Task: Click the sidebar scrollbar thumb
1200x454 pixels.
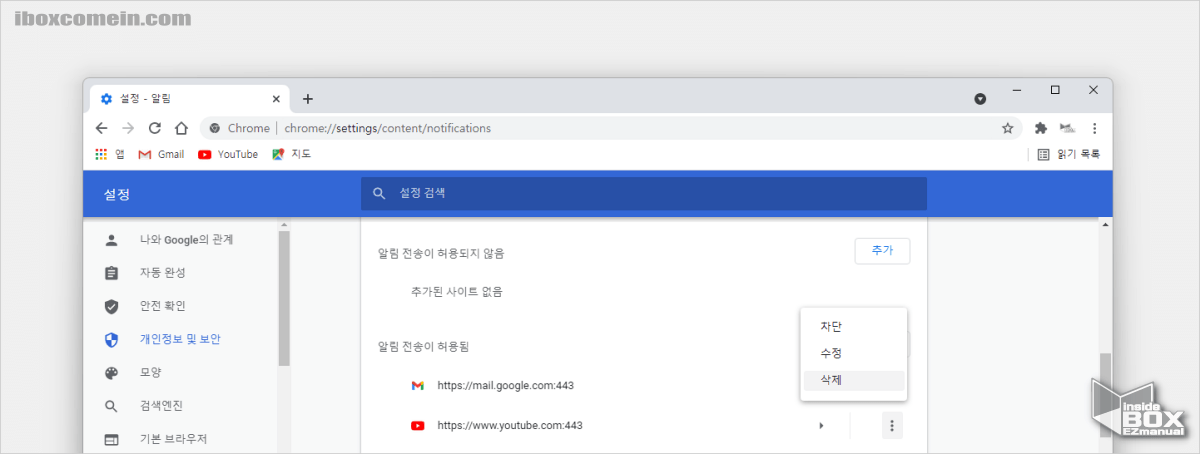Action: [284, 298]
